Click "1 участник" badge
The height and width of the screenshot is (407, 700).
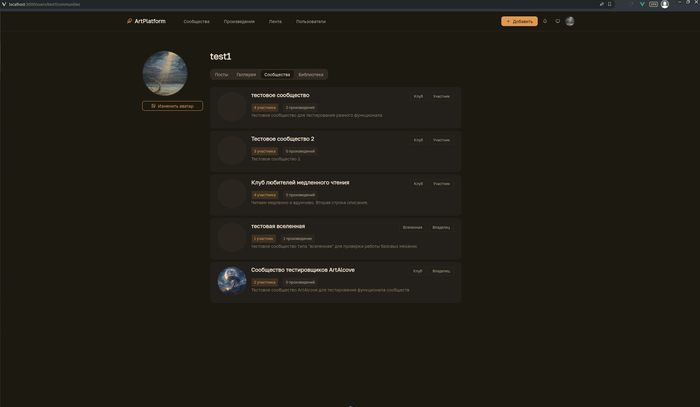point(263,239)
